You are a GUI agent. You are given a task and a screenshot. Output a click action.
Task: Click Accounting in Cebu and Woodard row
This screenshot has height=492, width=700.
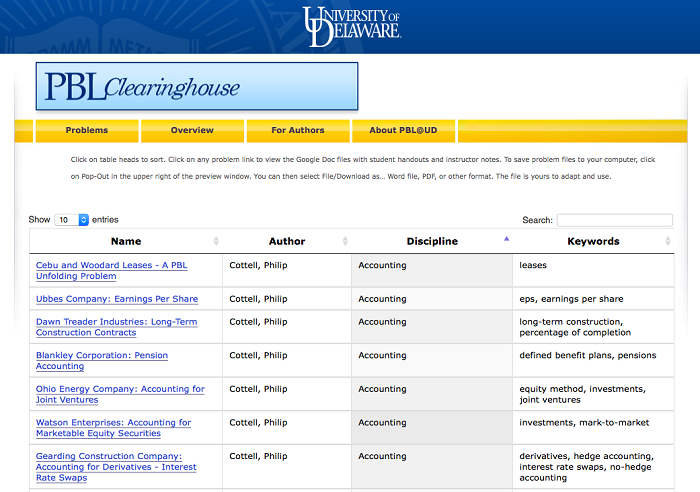382,265
